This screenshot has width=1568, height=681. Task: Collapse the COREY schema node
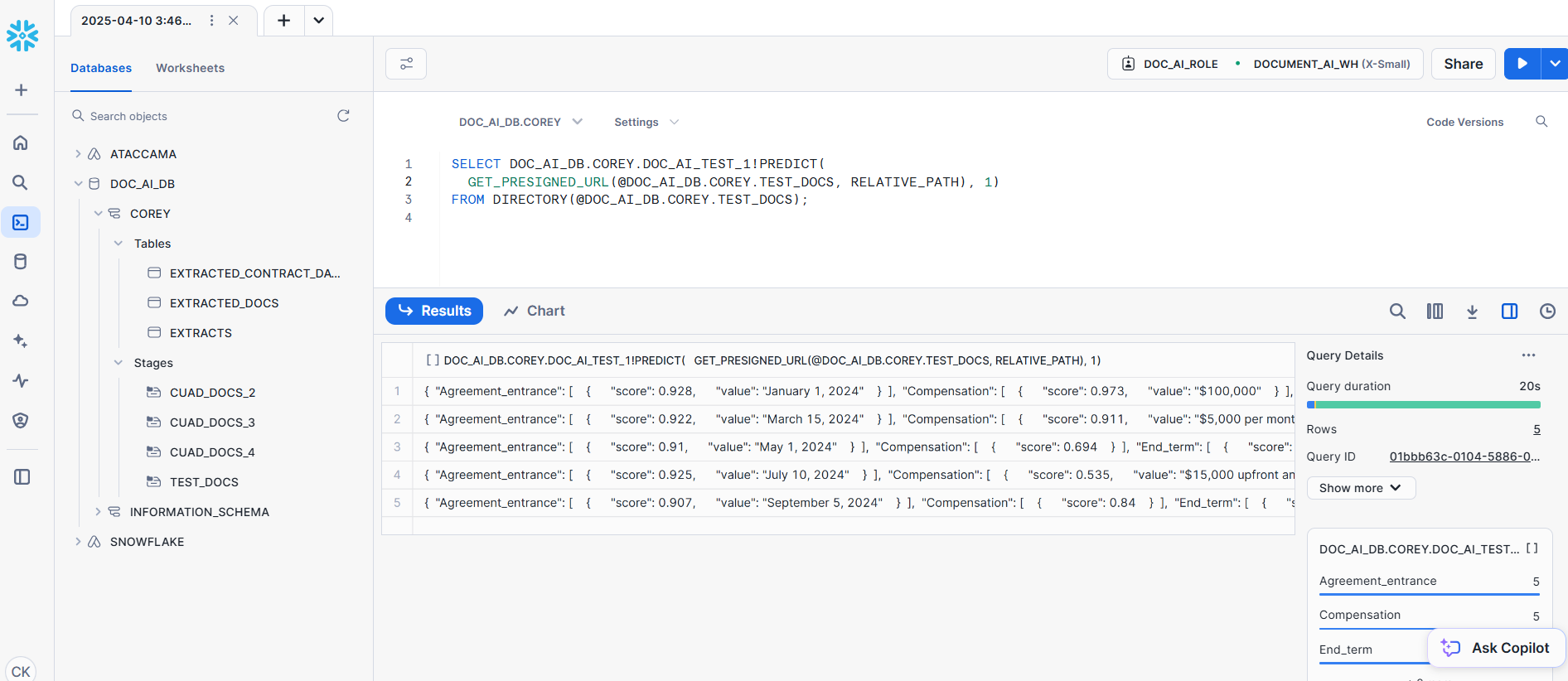98,214
